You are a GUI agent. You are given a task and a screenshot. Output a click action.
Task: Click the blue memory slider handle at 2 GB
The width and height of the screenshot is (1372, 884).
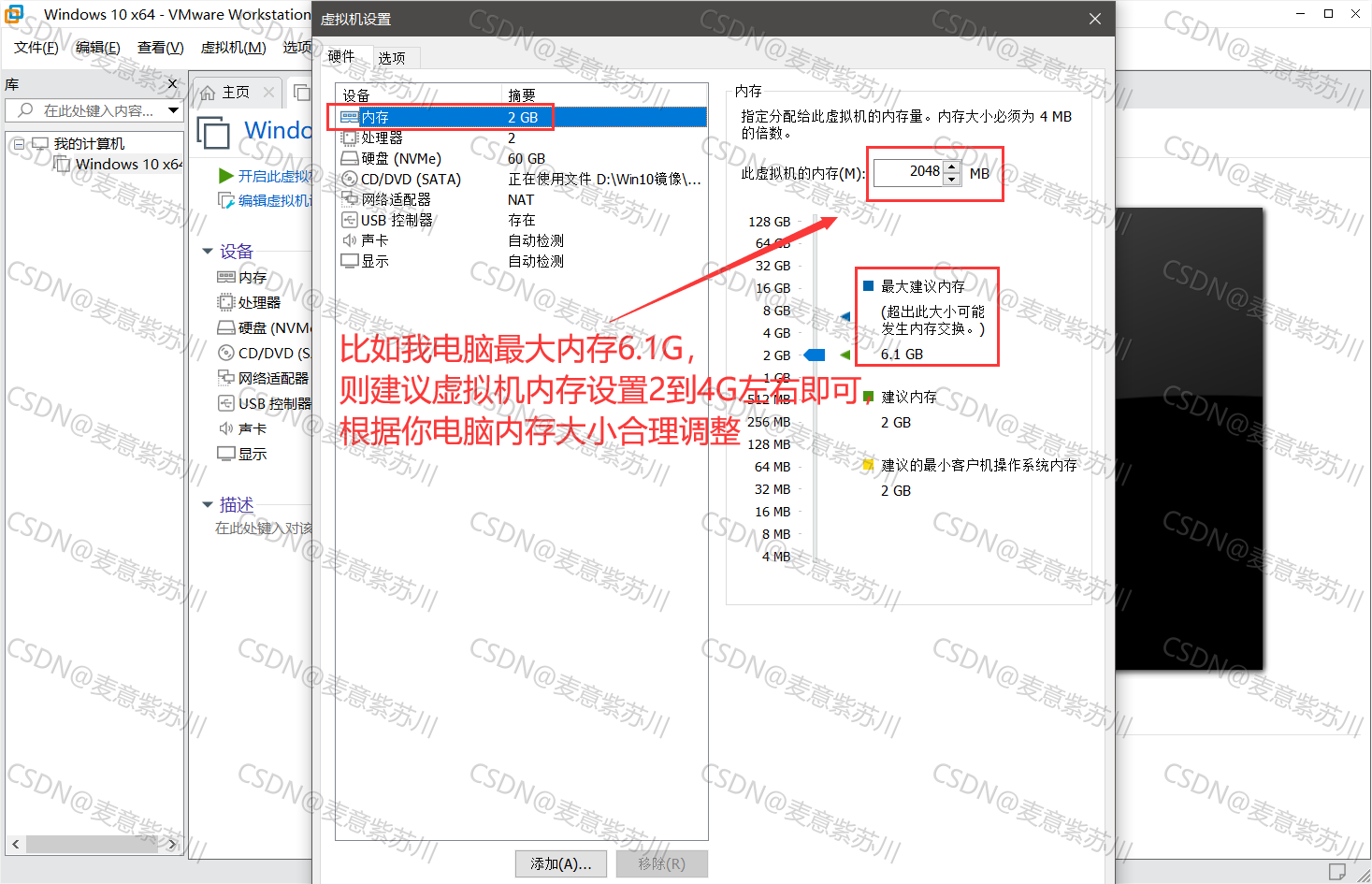point(815,355)
